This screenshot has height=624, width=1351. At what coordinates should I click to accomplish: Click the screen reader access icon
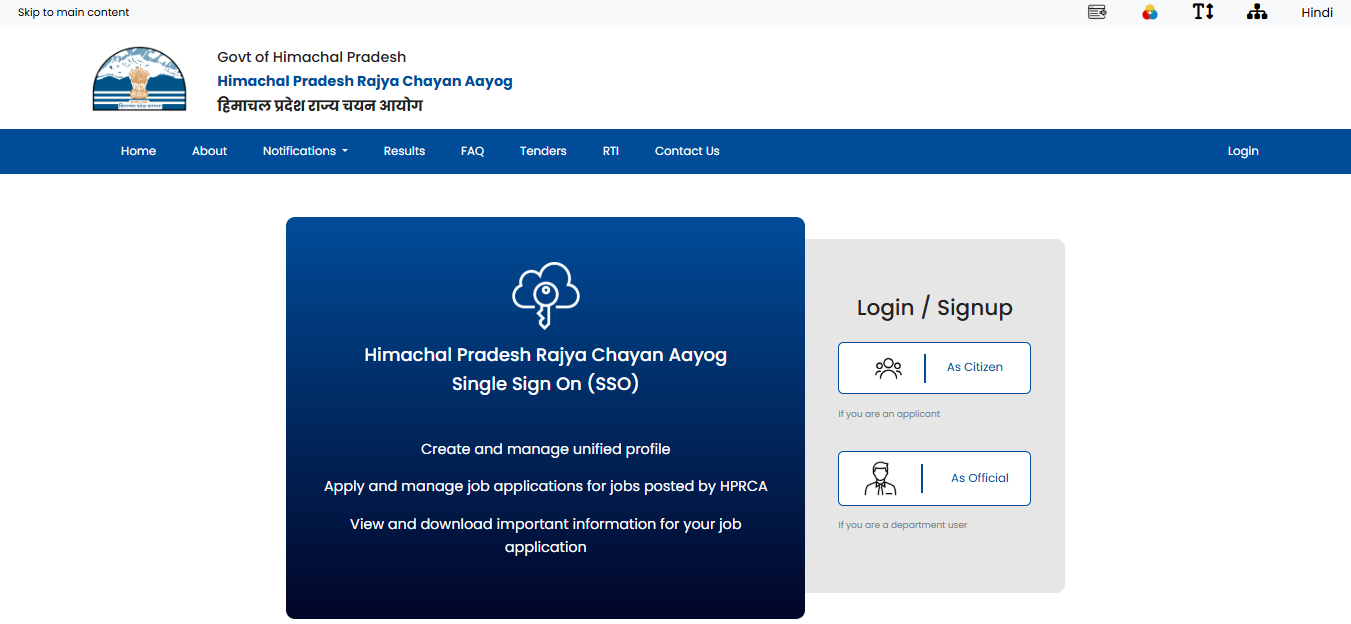tap(1097, 12)
